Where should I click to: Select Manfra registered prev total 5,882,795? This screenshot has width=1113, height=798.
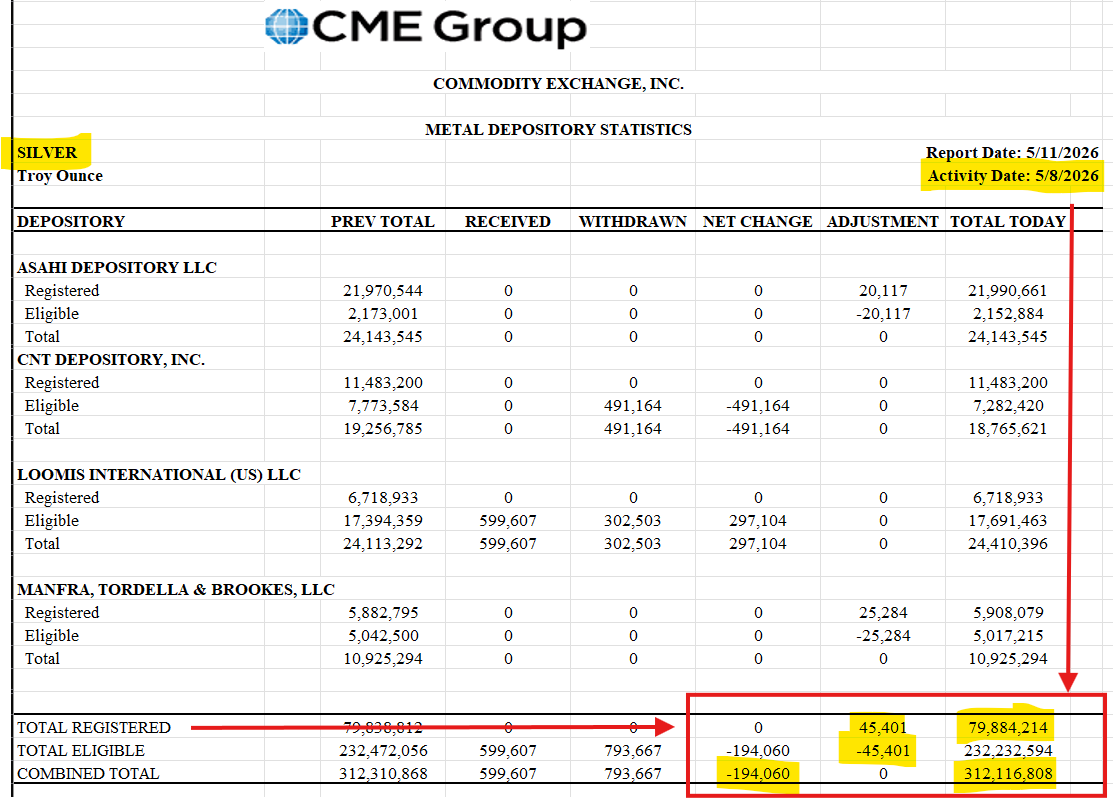click(383, 613)
